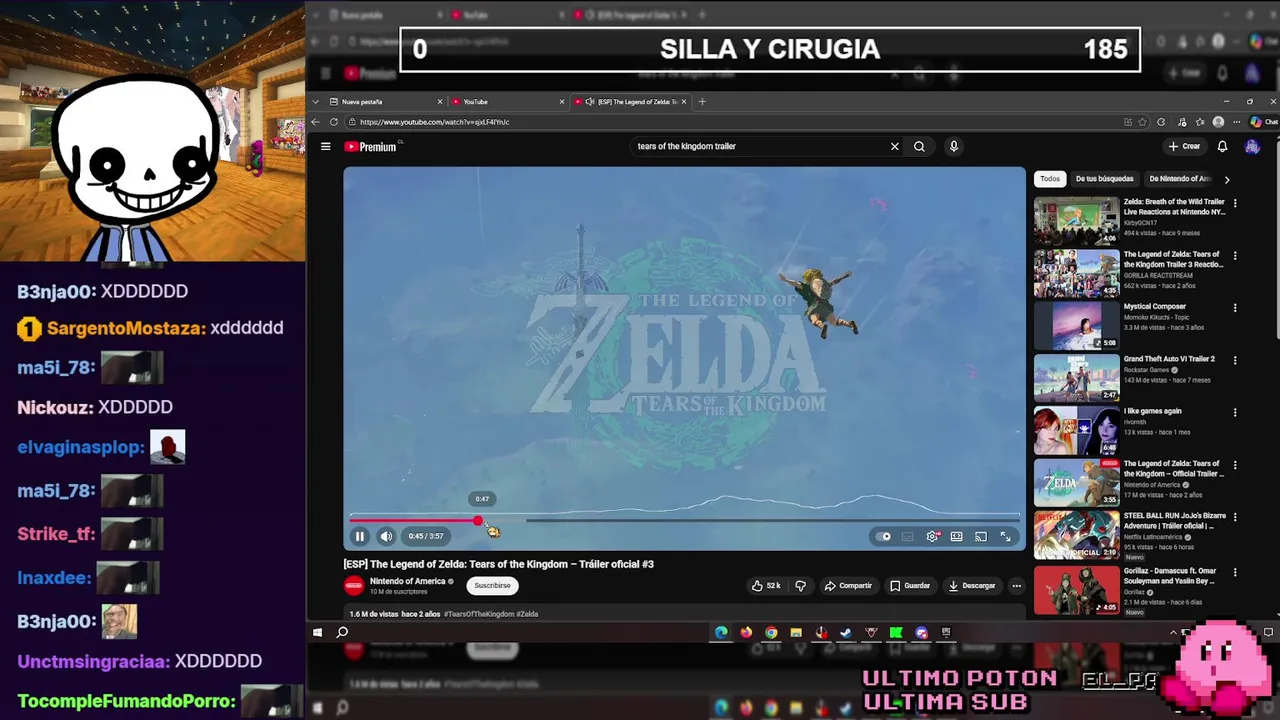Click the Guardar button
The image size is (1280, 720).
point(910,586)
